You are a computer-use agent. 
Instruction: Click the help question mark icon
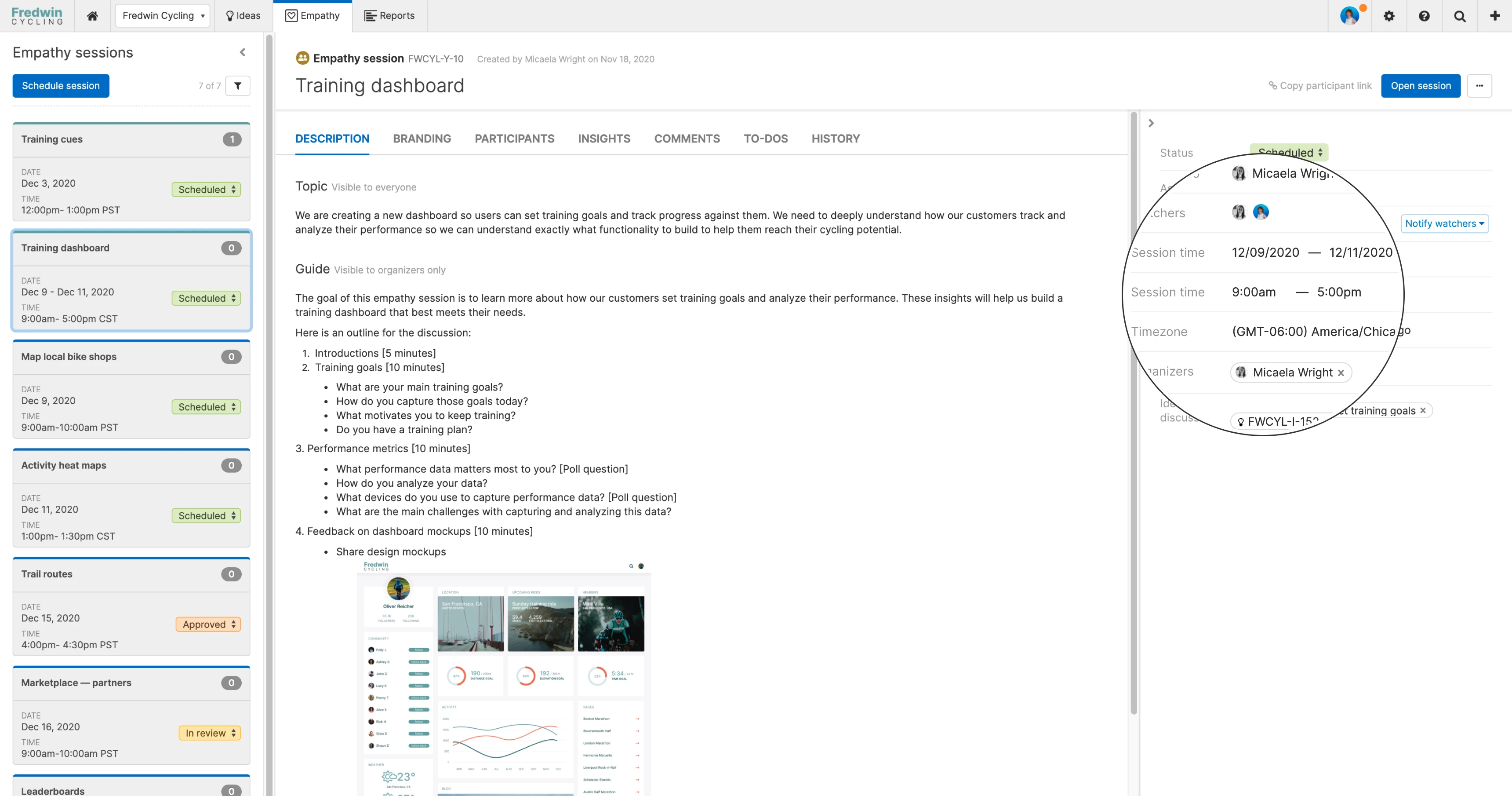click(x=1424, y=16)
